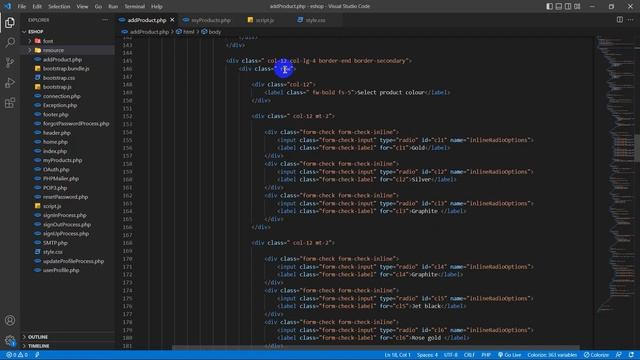This screenshot has width=640, height=360.
Task: Click Colorize 363 variables status item
Action: (552, 355)
